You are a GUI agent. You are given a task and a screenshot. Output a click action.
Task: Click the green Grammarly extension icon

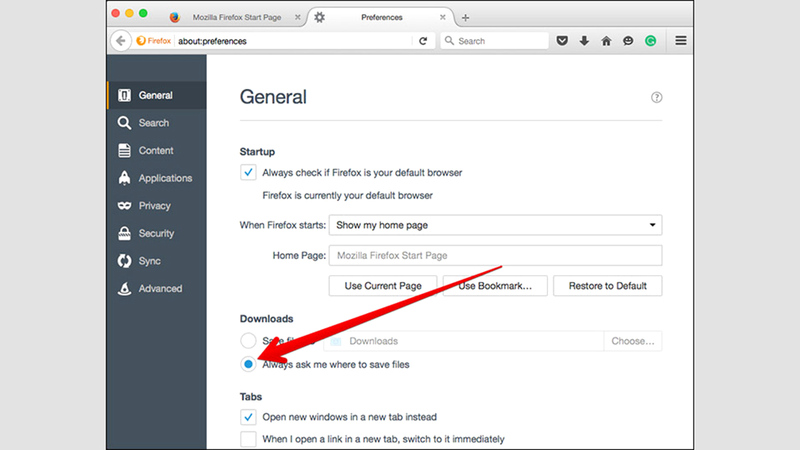click(x=650, y=41)
